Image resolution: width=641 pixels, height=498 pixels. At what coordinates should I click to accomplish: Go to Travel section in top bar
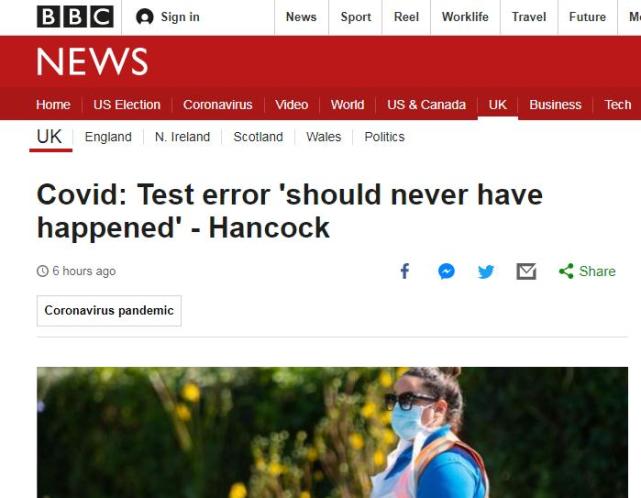pyautogui.click(x=529, y=17)
